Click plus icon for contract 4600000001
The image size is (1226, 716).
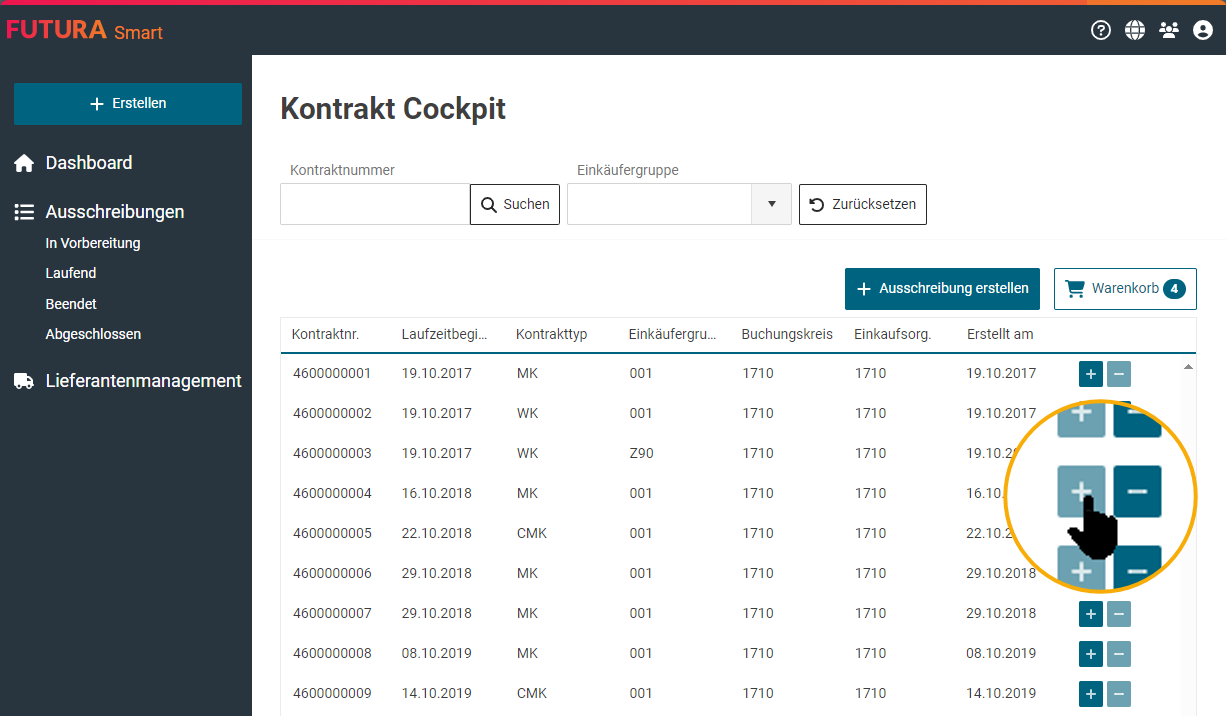[1091, 374]
